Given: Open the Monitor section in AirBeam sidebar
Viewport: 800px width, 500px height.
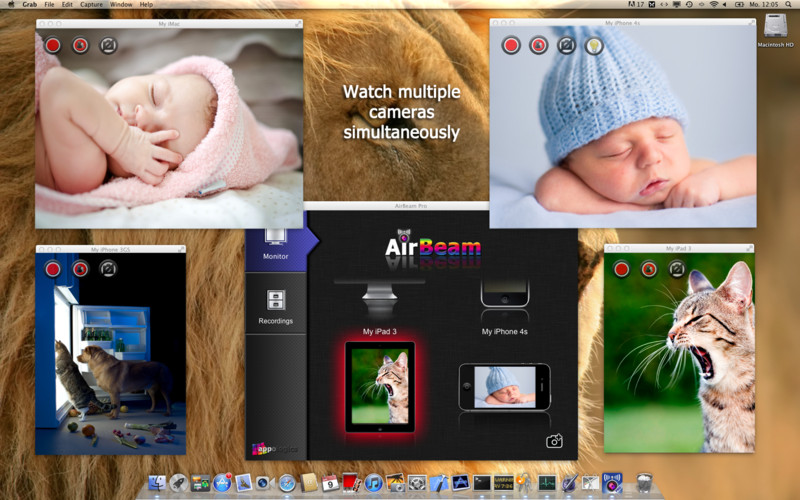Looking at the screenshot, I should pyautogui.click(x=275, y=244).
